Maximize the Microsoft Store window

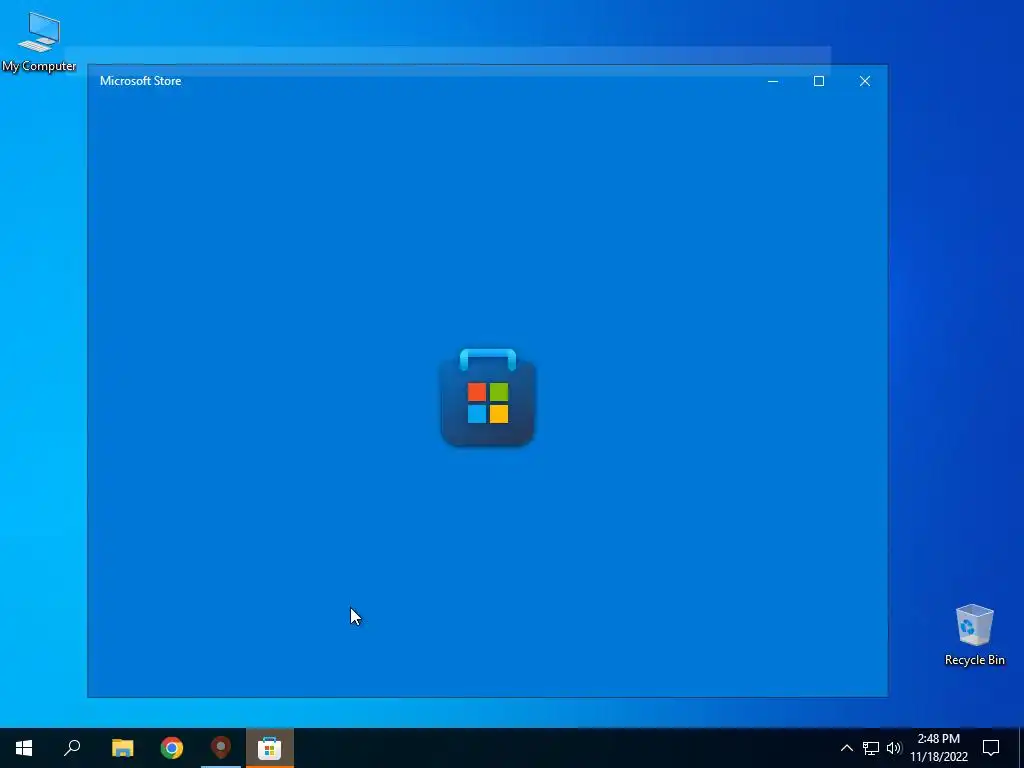(x=818, y=81)
